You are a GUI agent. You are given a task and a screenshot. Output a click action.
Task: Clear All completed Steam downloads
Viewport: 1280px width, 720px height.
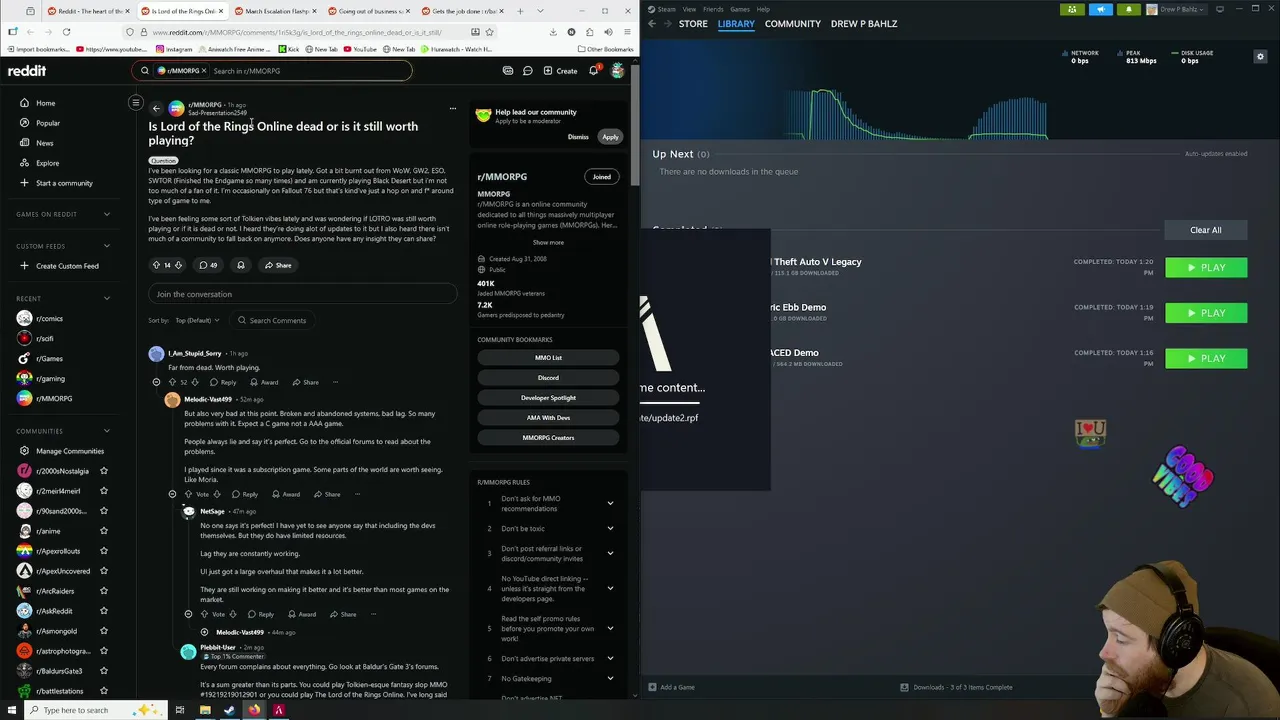[x=1205, y=230]
